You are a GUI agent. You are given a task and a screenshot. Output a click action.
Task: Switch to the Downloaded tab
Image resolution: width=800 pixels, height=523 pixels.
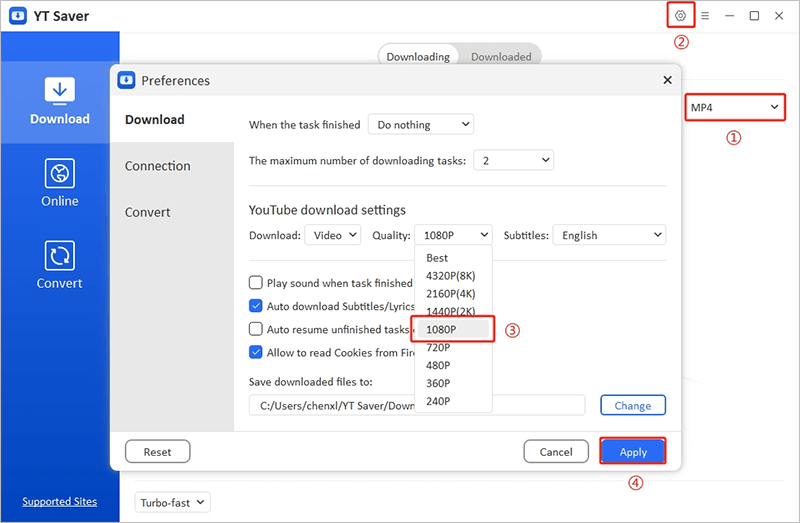[501, 56]
